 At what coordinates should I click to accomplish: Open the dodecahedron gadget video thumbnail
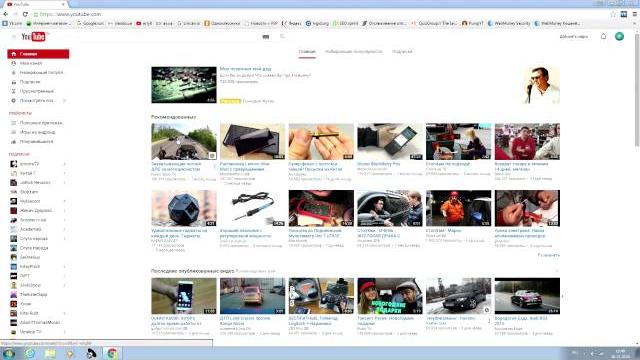click(x=184, y=208)
